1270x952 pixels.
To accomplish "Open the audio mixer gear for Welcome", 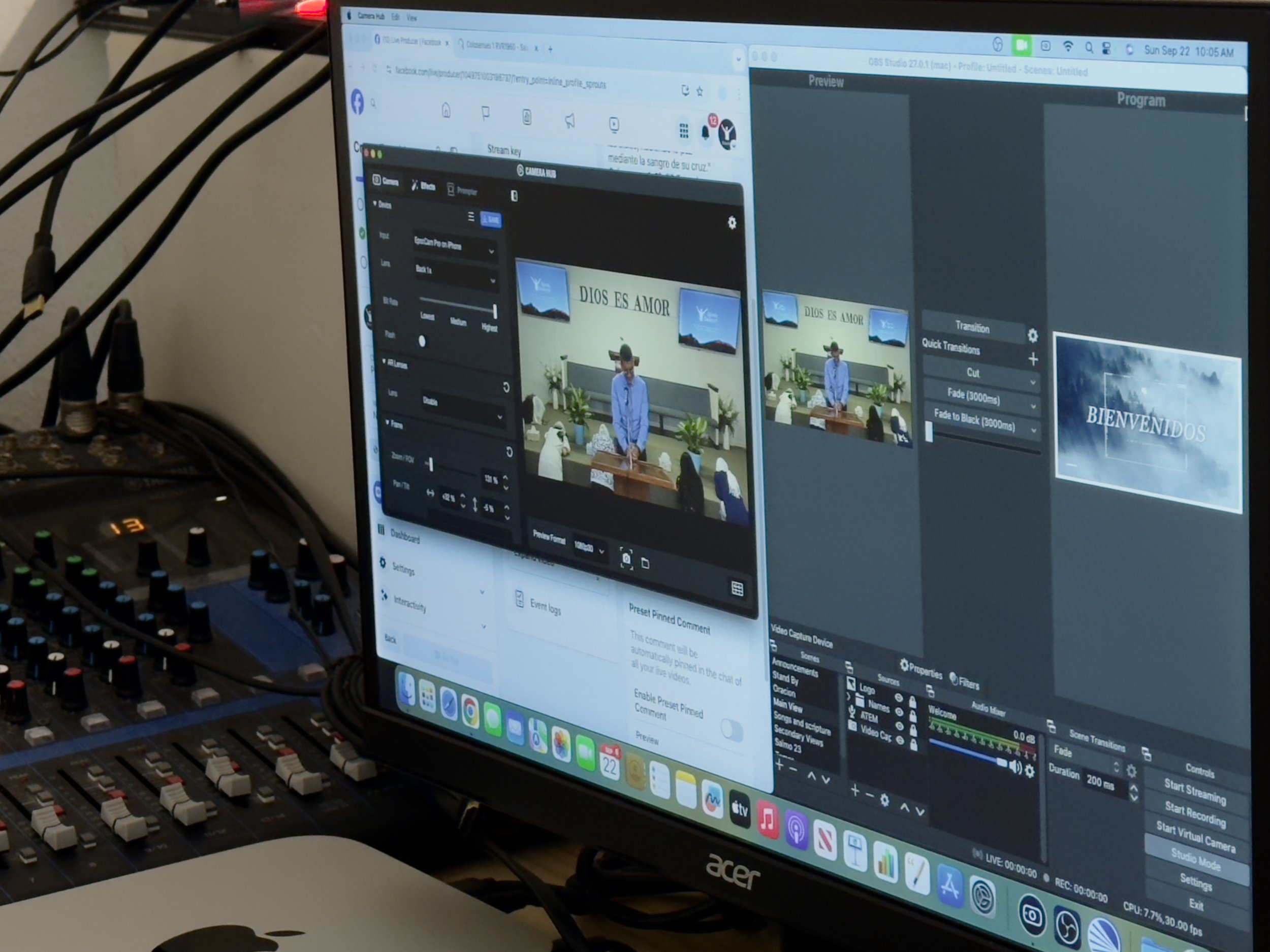I will point(1030,771).
